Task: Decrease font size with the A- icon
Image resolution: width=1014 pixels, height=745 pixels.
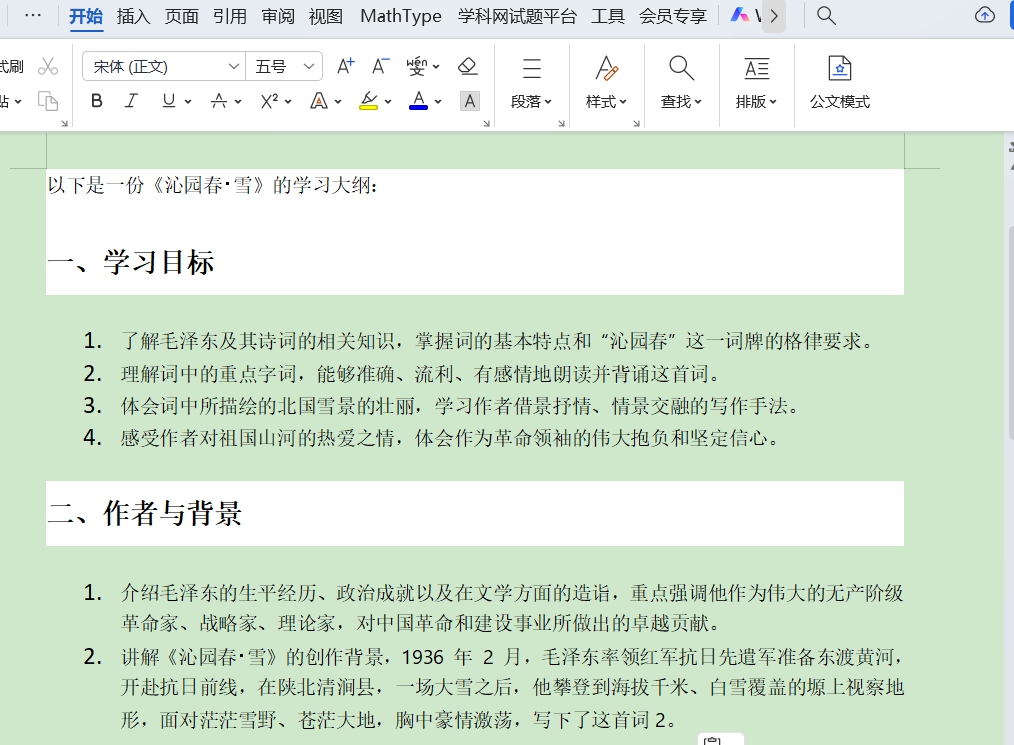Action: click(x=379, y=64)
